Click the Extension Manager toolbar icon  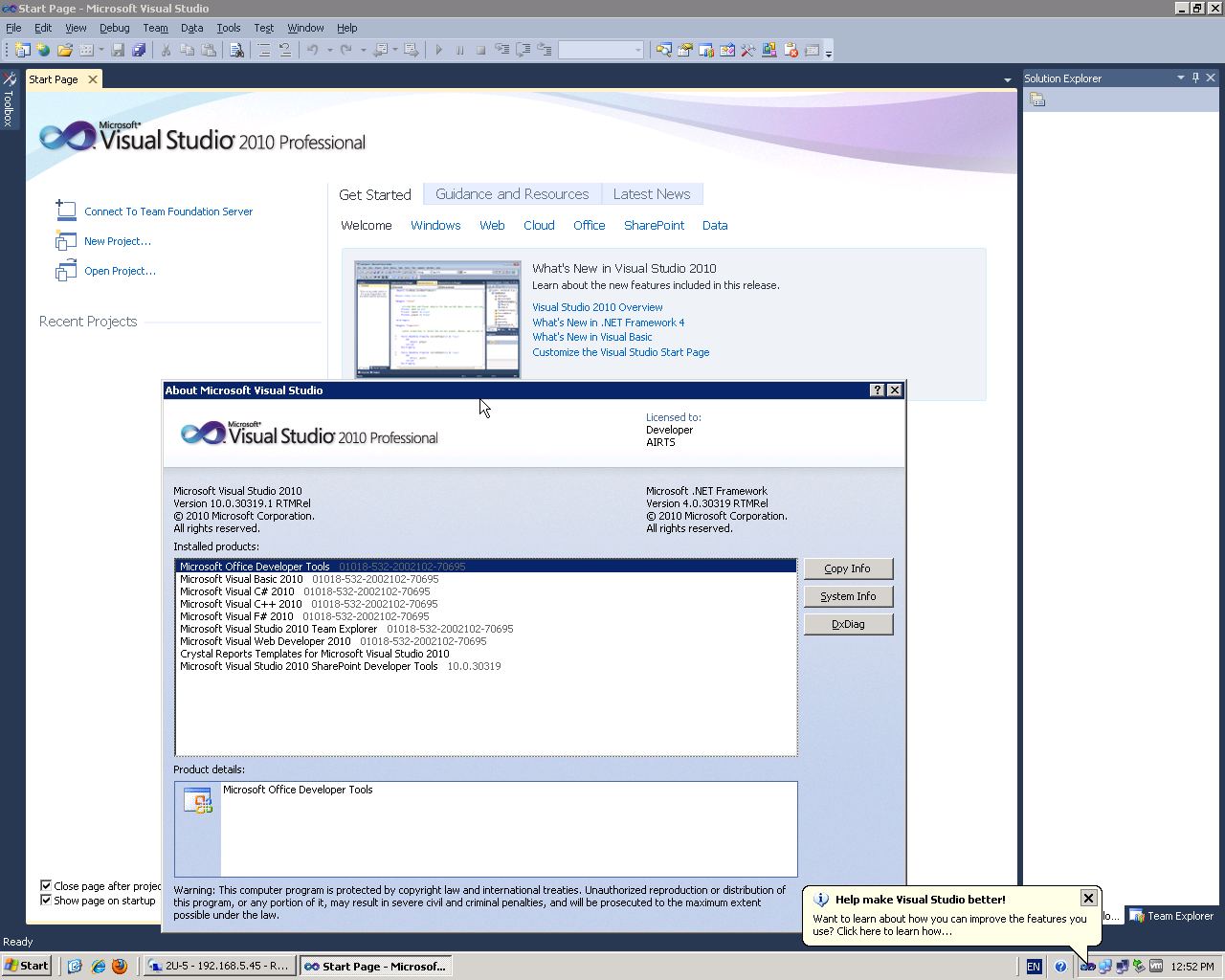769,50
